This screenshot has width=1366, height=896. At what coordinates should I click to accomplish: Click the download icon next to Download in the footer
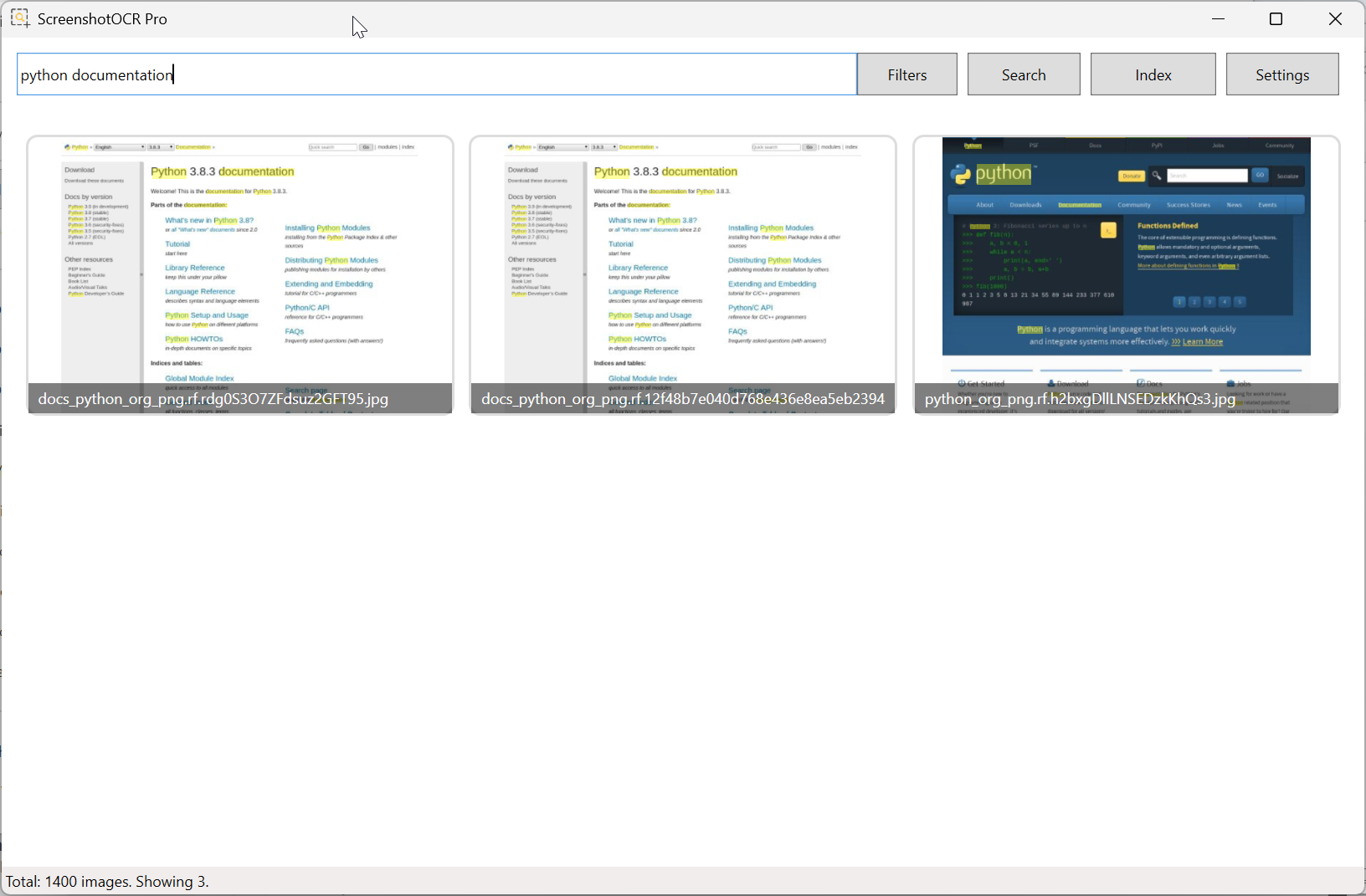coord(1050,383)
